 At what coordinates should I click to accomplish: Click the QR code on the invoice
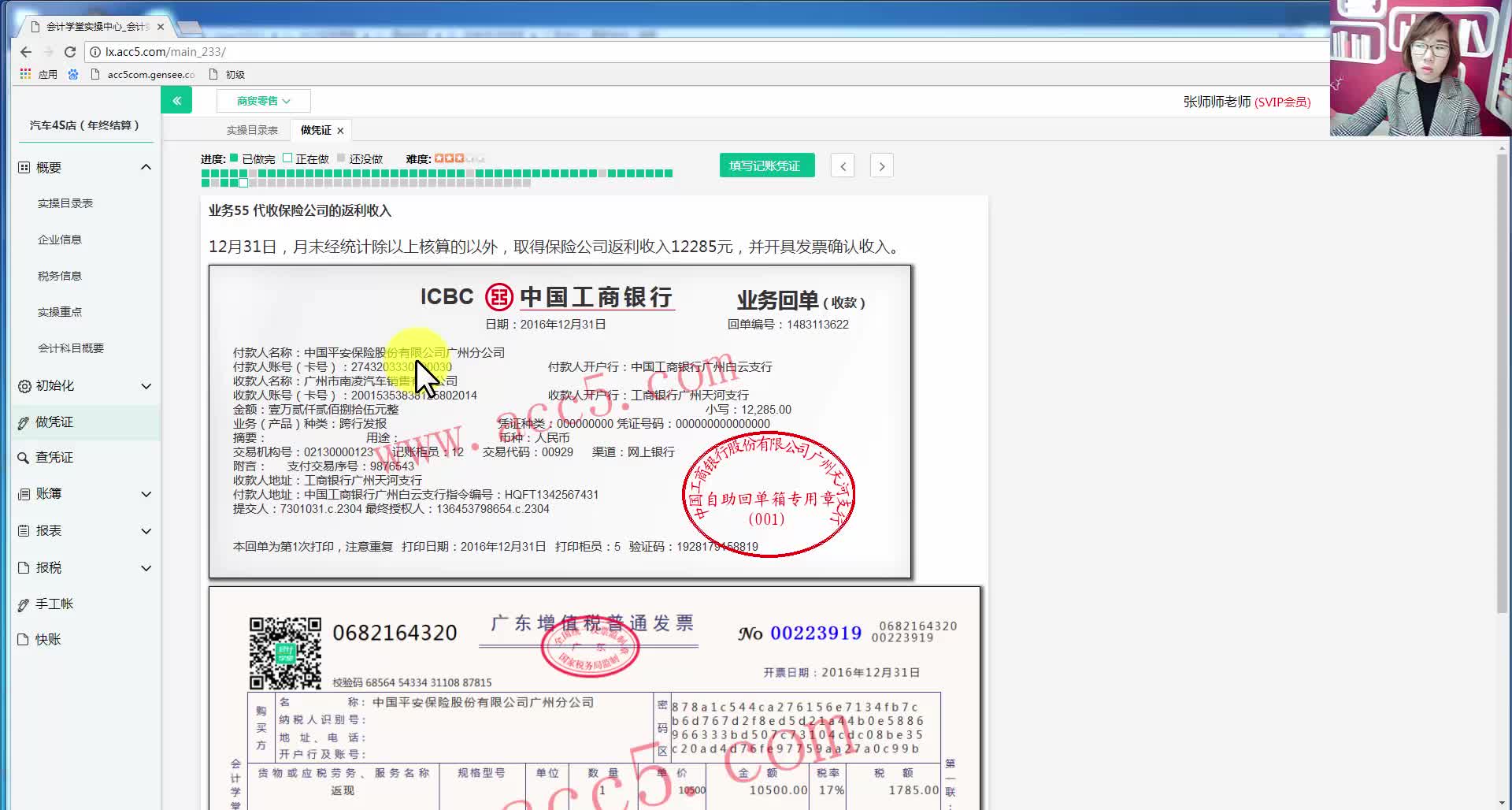(x=285, y=653)
